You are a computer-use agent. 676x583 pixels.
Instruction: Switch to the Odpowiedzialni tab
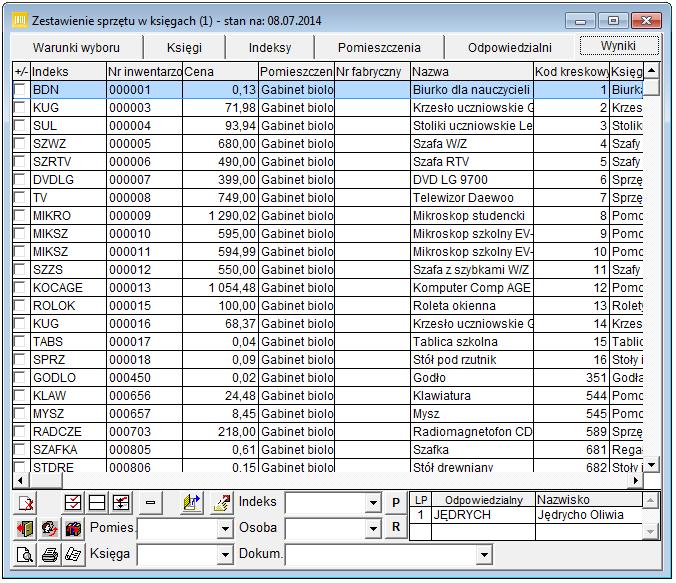tap(510, 47)
